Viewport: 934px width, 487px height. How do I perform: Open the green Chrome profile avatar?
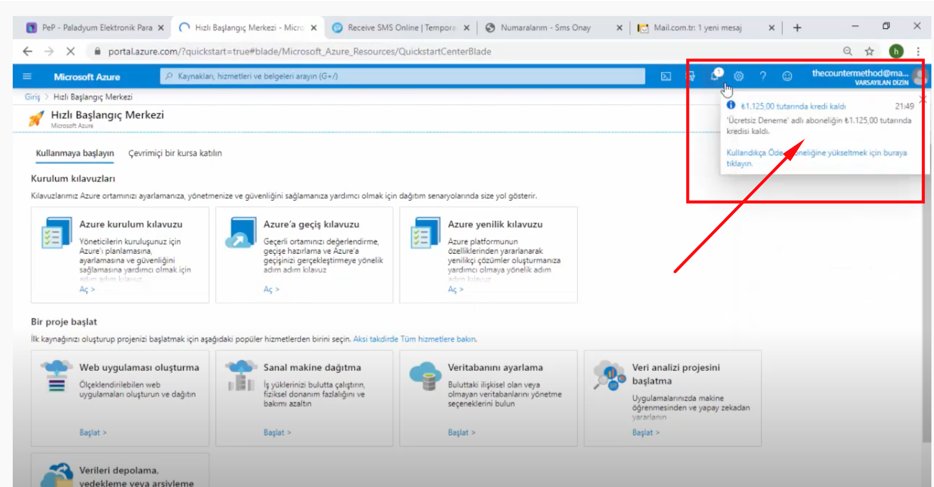pos(896,51)
